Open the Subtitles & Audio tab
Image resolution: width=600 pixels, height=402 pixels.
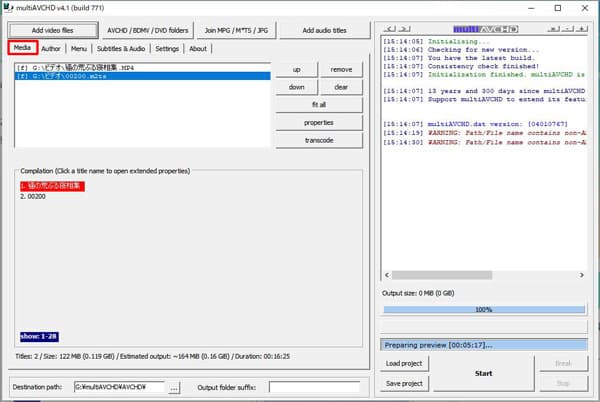coord(121,48)
